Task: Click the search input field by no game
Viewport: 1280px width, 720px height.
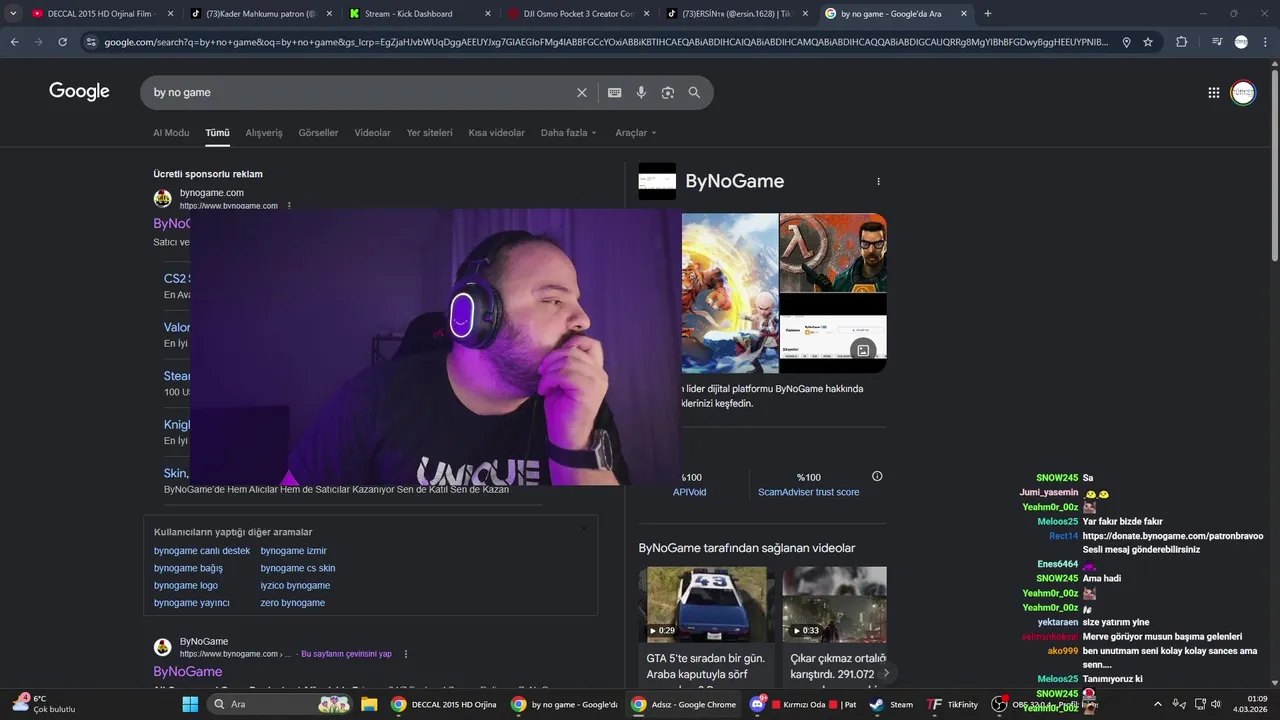Action: click(360, 92)
